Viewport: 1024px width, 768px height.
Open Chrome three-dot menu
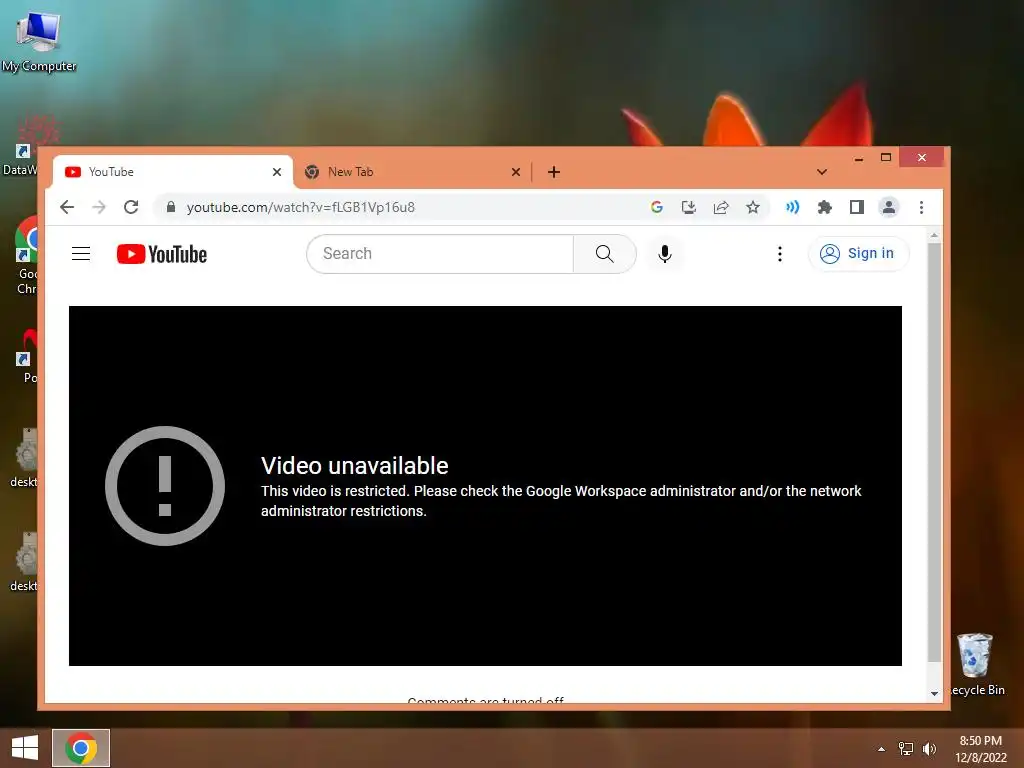pyautogui.click(x=921, y=207)
